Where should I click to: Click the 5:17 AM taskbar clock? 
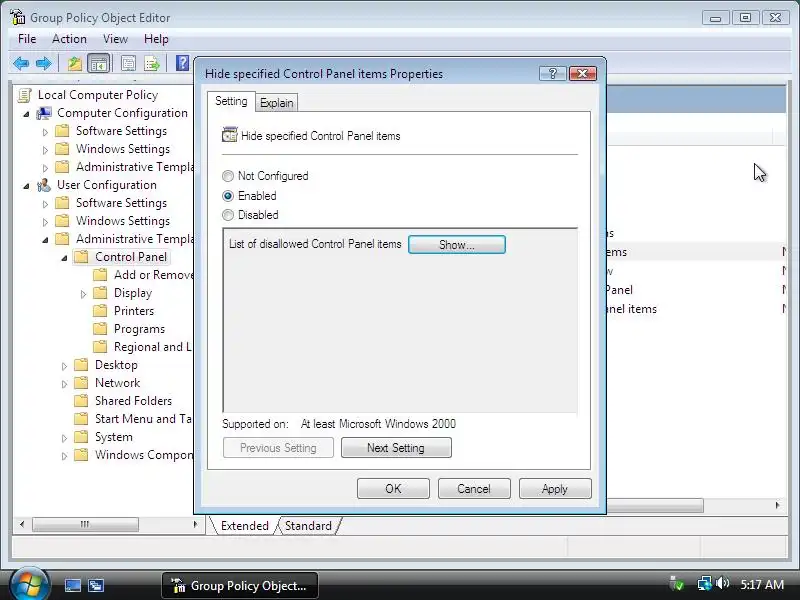click(762, 584)
